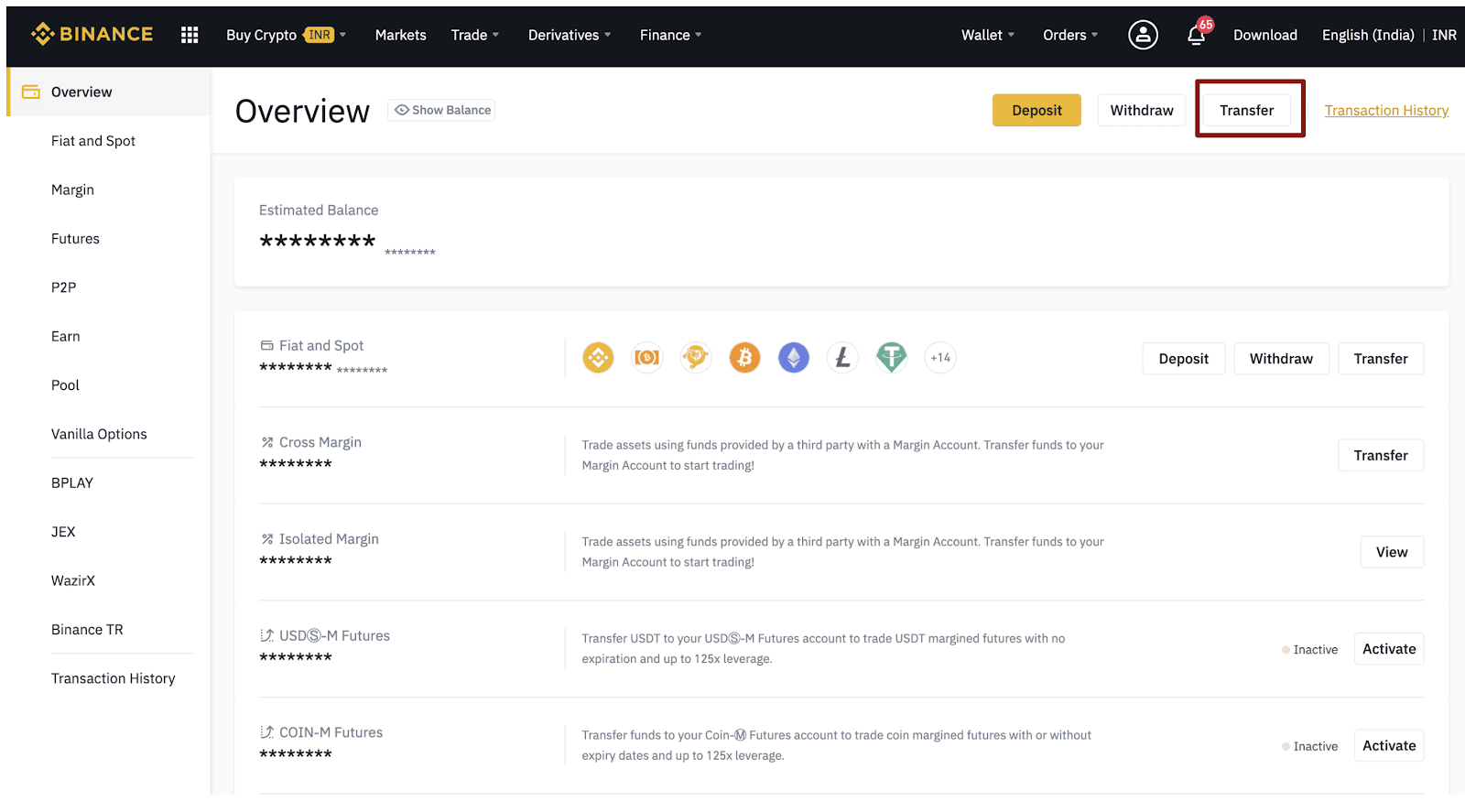
Task: Click the Ethereum coin icon
Action: (x=794, y=358)
